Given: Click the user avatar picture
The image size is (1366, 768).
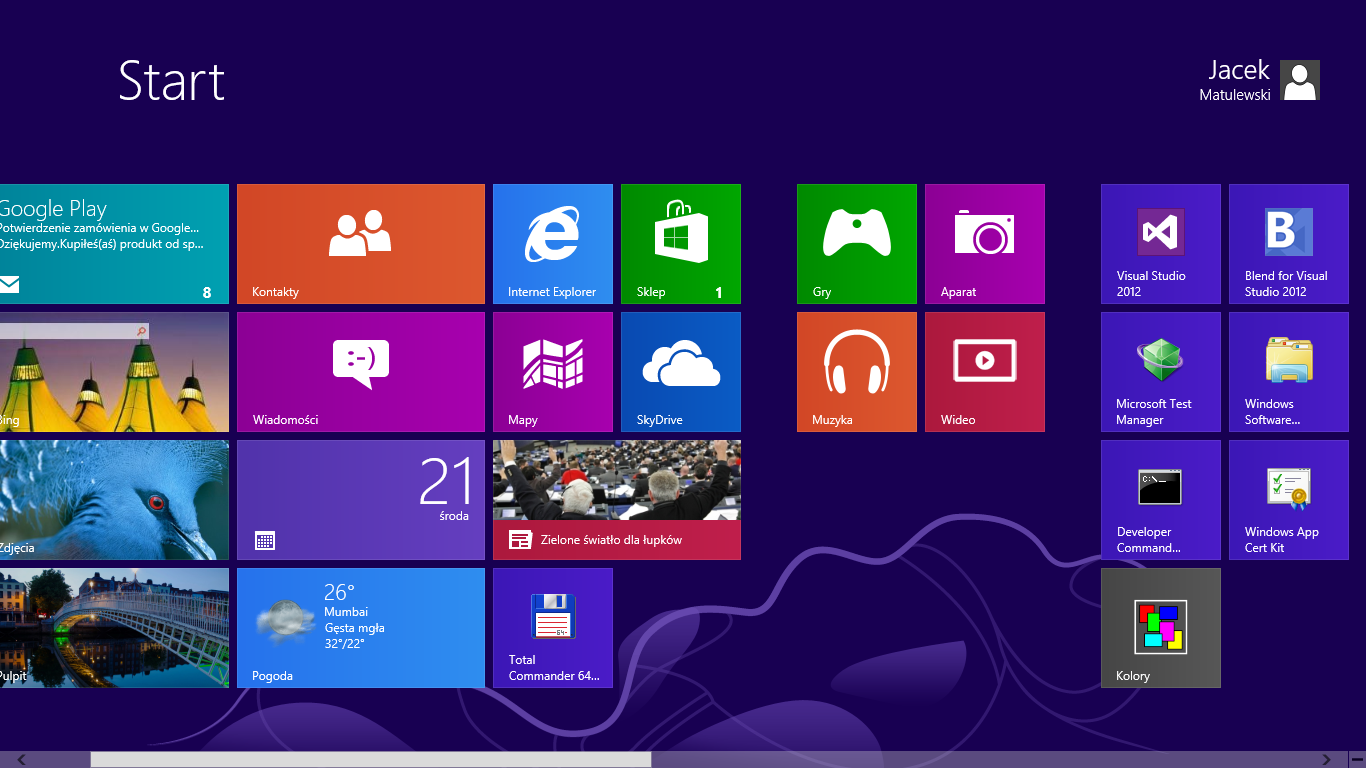Looking at the screenshot, I should (x=1300, y=80).
